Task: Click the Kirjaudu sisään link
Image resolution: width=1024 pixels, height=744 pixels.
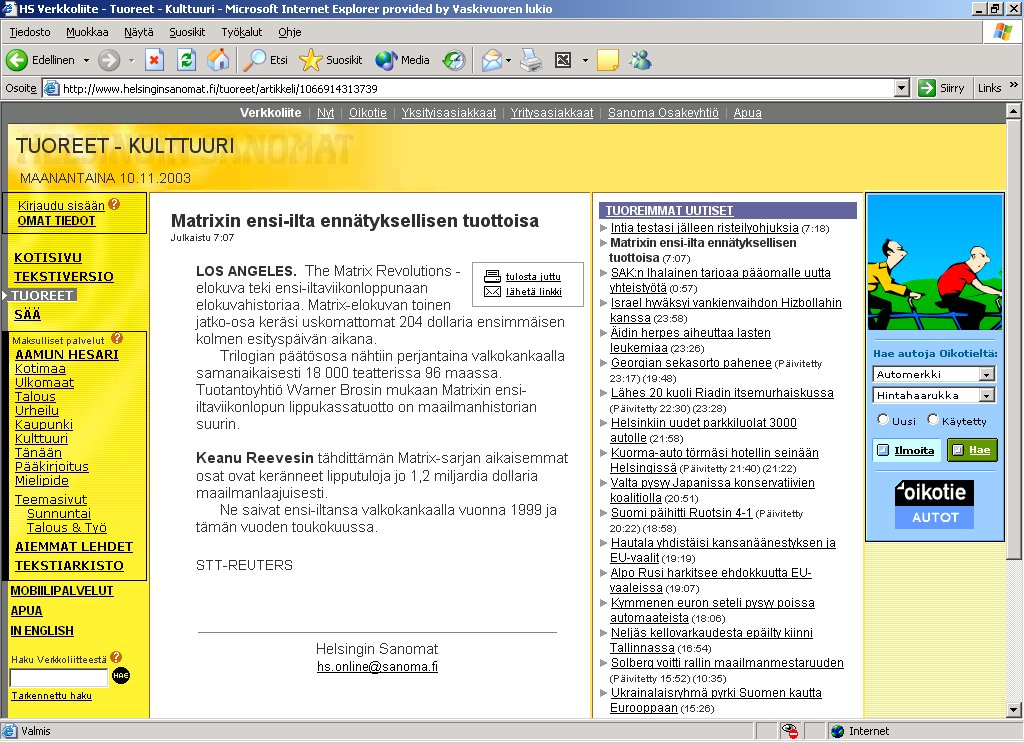Action: click(61, 205)
